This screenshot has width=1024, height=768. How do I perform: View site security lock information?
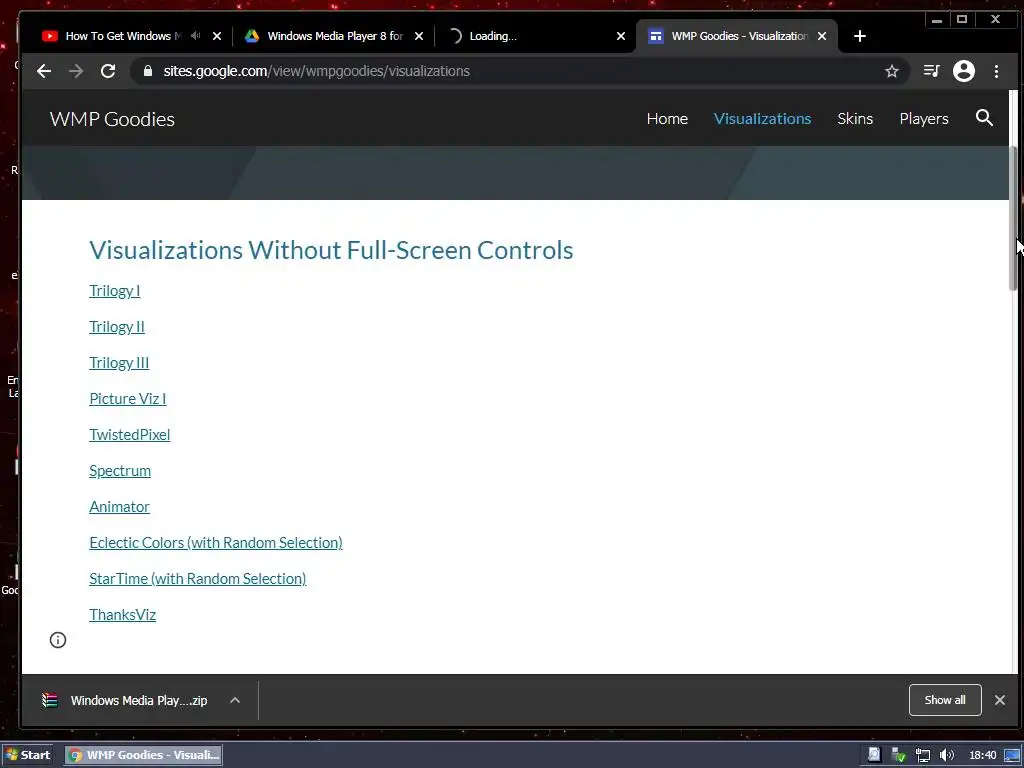click(x=148, y=71)
